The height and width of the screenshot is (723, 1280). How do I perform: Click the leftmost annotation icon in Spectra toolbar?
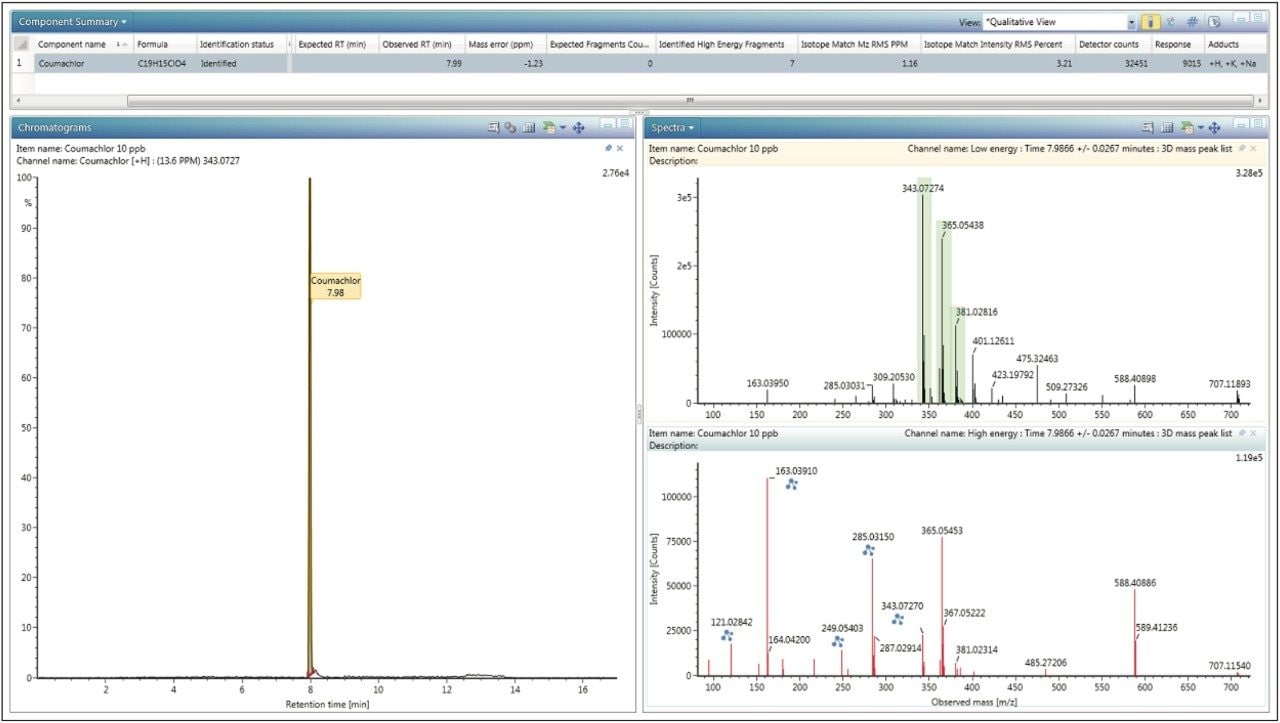[x=1150, y=128]
